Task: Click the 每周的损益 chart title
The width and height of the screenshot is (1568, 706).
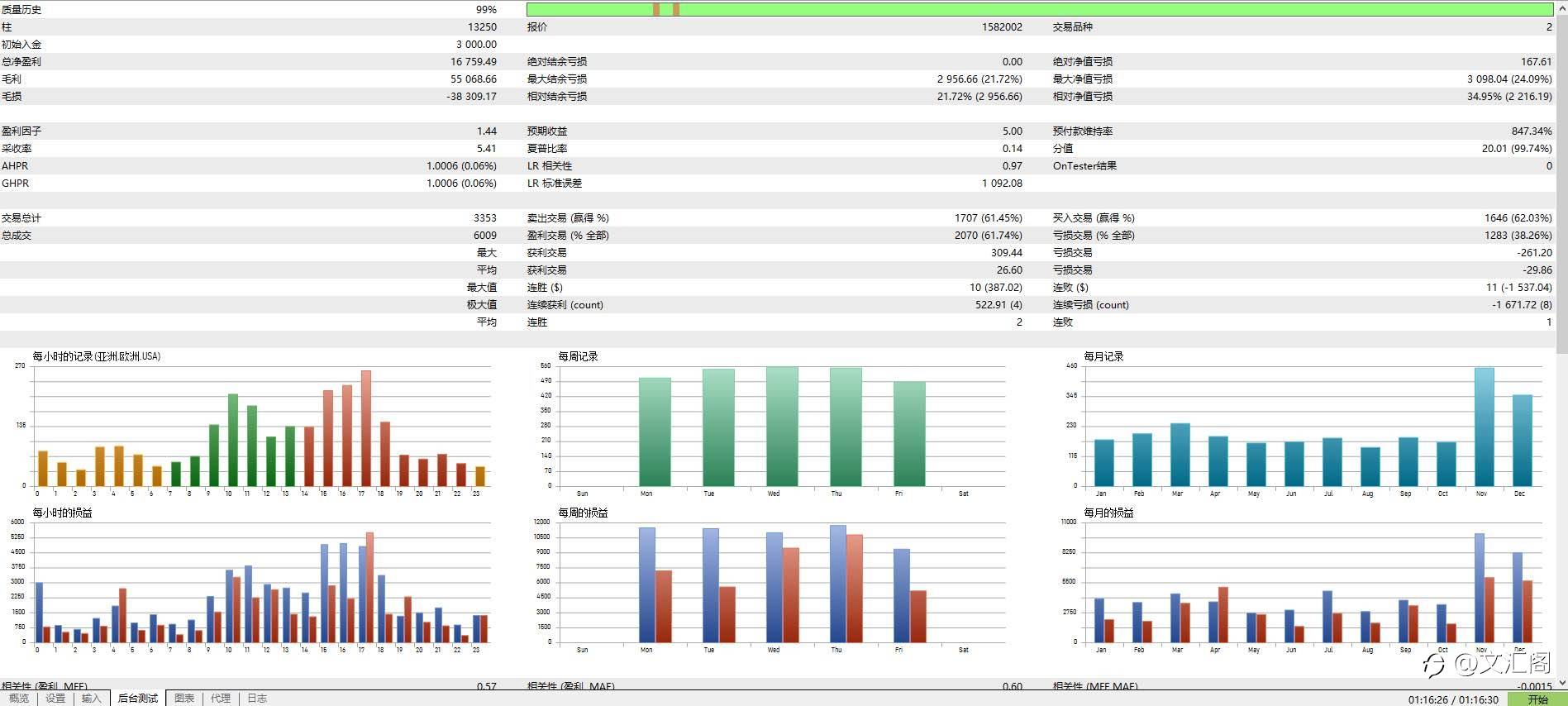Action: (x=583, y=513)
